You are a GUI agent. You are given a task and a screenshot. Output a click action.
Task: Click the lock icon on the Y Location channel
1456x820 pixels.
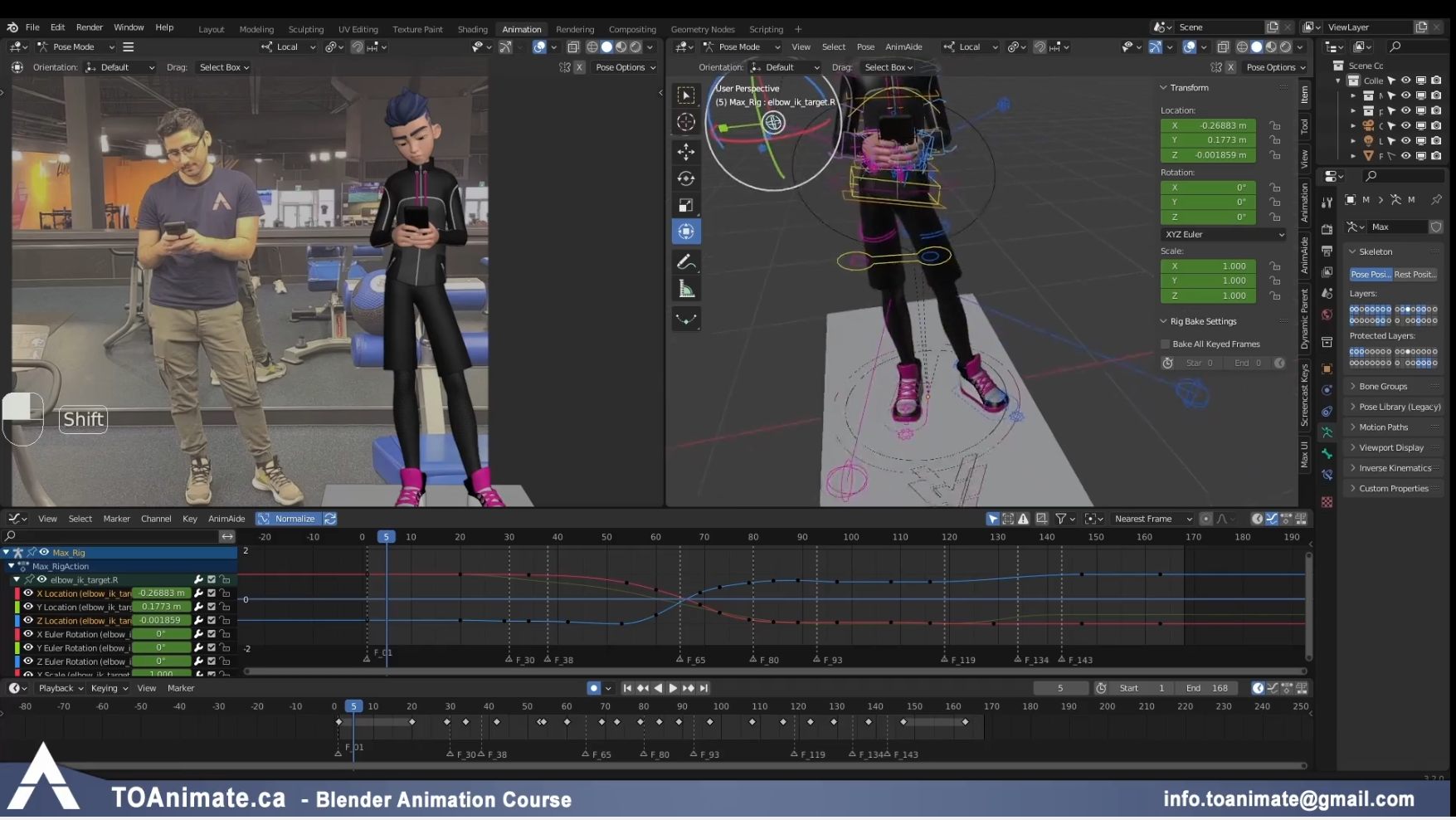(x=225, y=607)
